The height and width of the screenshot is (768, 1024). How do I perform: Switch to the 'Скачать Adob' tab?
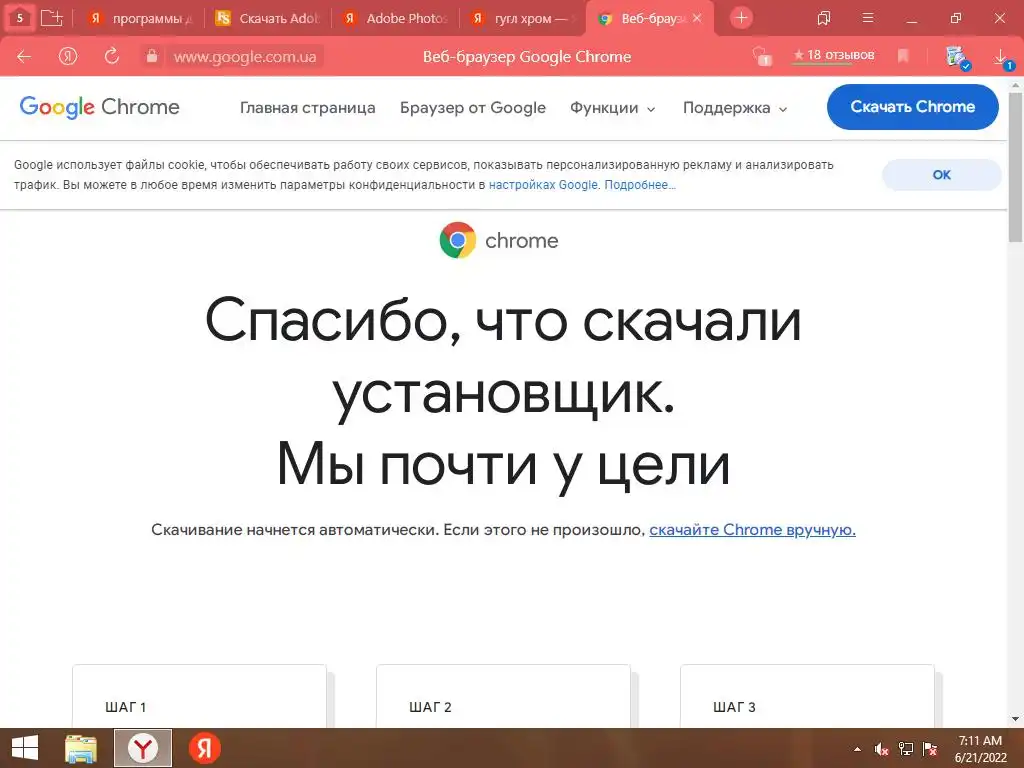coord(268,18)
